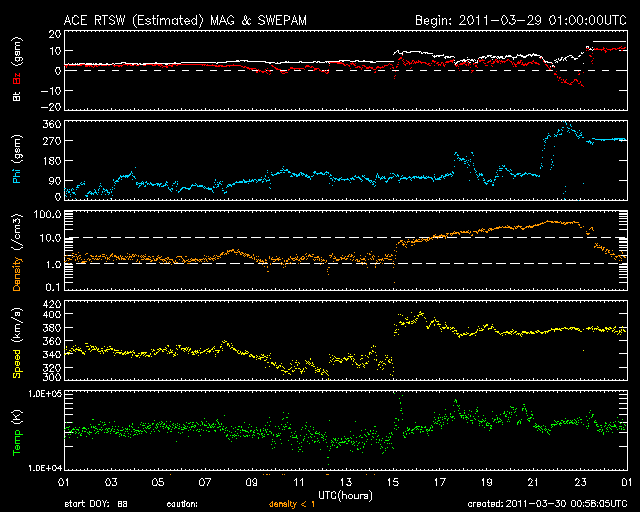This screenshot has width=640, height=512.
Task: Click the '180' tick on the Phi axis
Action: pyautogui.click(x=52, y=161)
